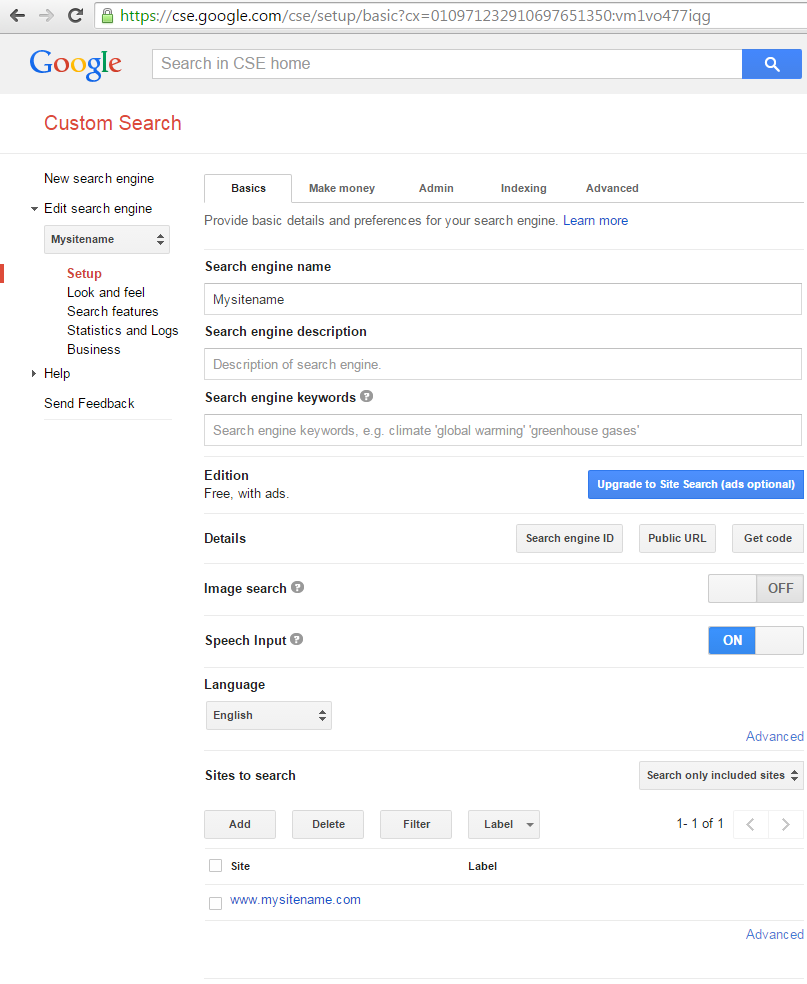Go to next page of sites list

tap(786, 824)
